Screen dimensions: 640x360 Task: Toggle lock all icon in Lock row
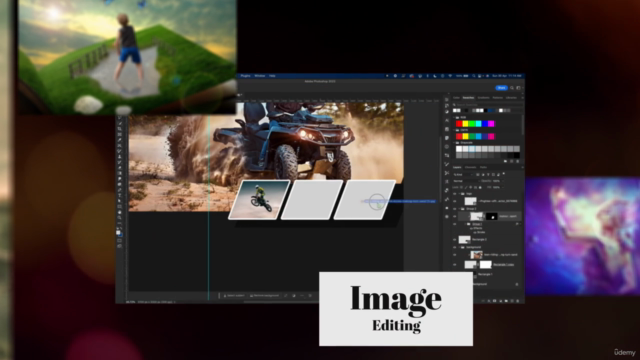[x=480, y=187]
